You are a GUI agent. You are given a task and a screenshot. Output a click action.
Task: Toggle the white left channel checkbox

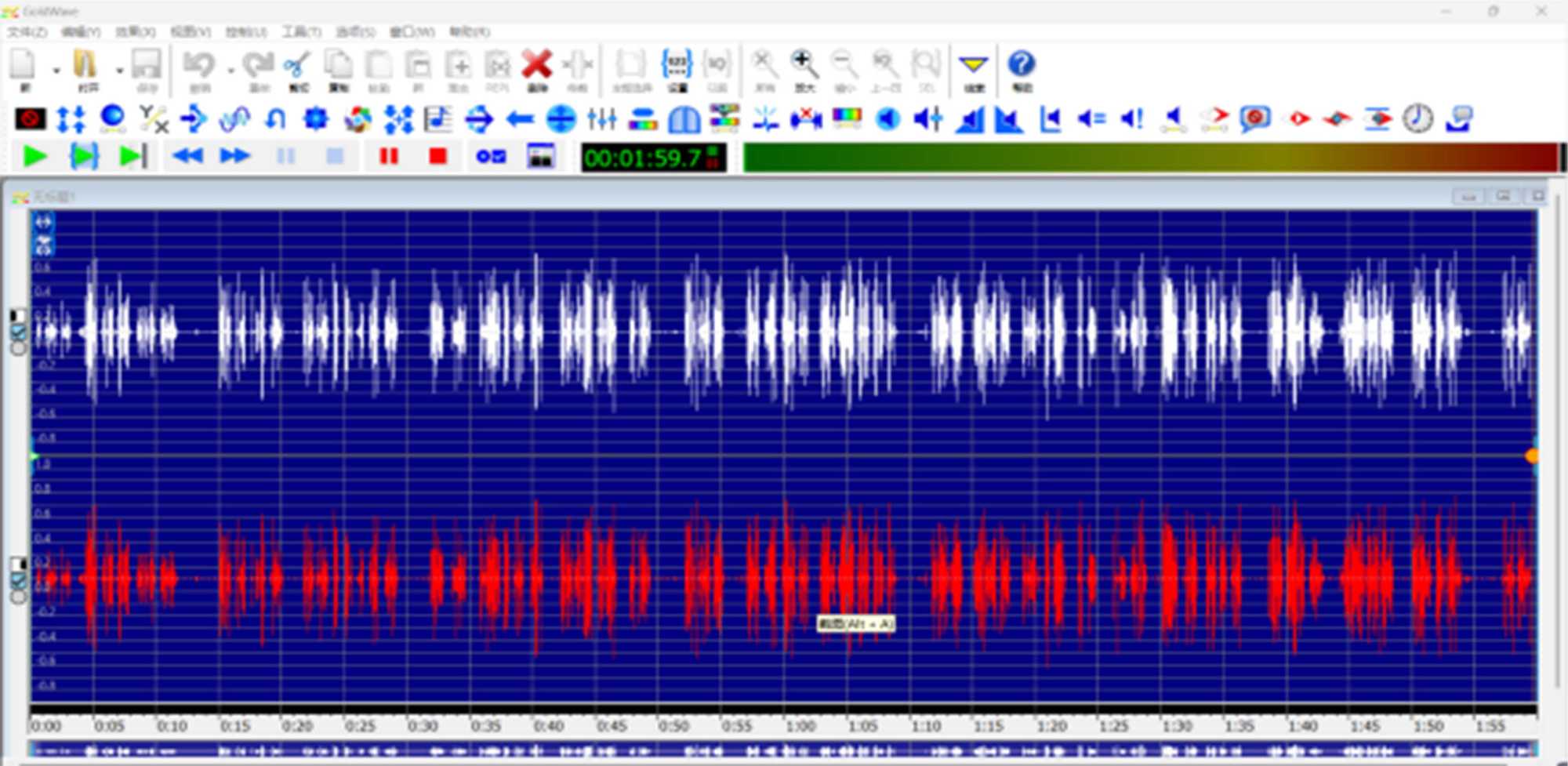point(17,332)
